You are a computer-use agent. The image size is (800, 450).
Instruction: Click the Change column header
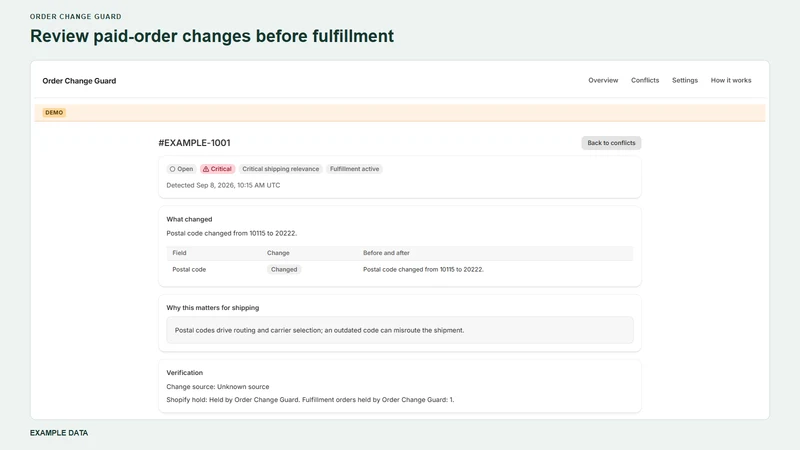click(x=278, y=253)
